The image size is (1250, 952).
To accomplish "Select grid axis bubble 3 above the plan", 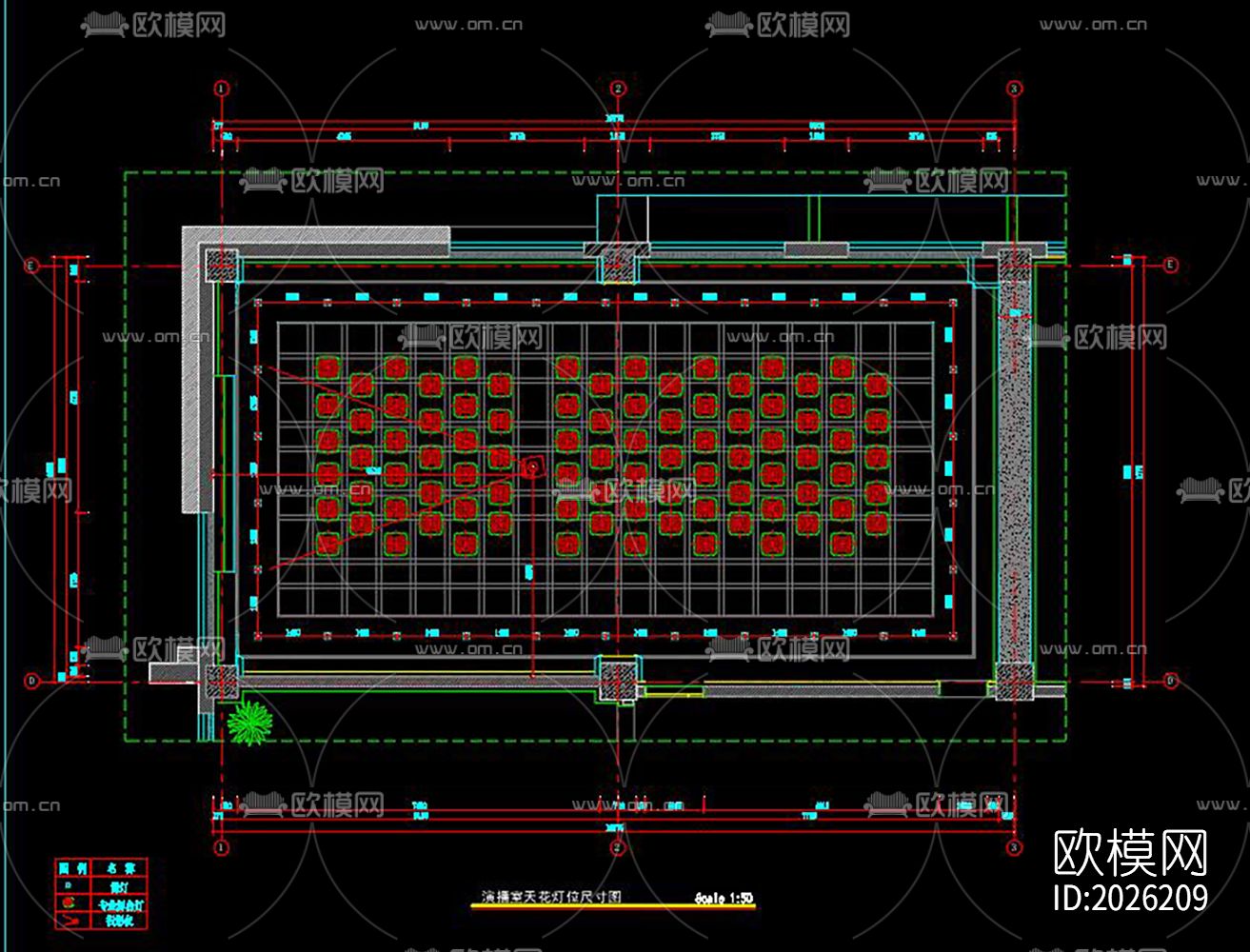I will pyautogui.click(x=1015, y=89).
